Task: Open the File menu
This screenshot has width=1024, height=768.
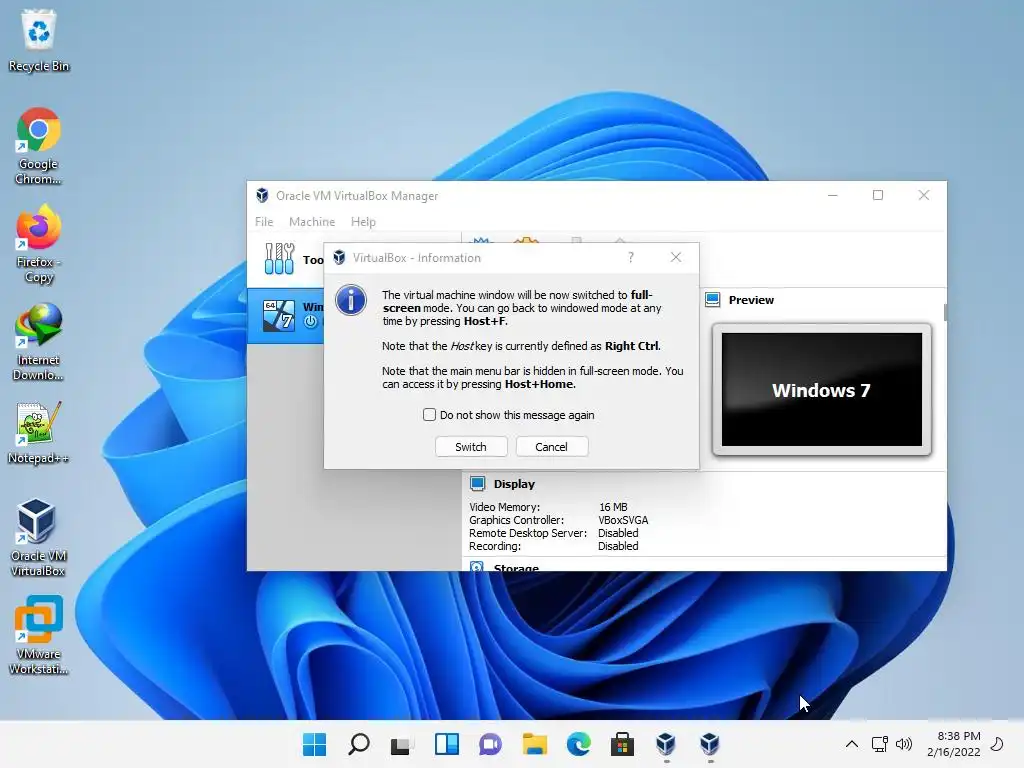Action: [x=264, y=221]
